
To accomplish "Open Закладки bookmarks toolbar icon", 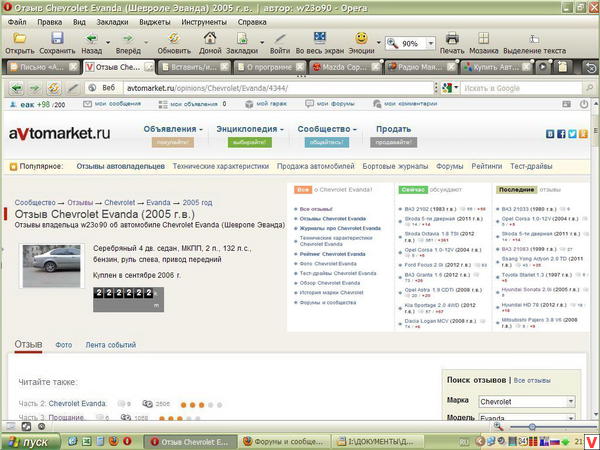I will coord(241,38).
